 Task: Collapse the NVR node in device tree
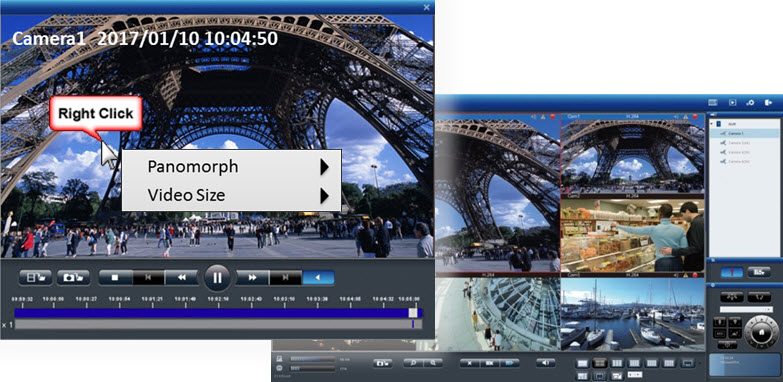[713, 123]
